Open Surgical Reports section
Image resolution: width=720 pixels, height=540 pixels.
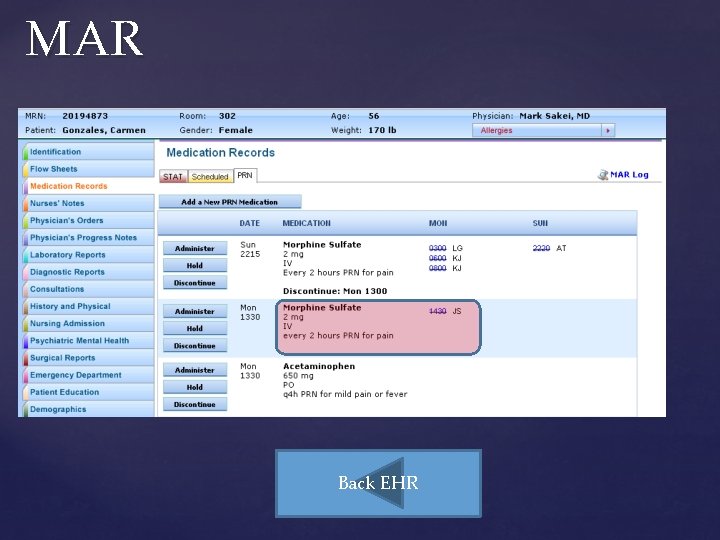click(87, 358)
